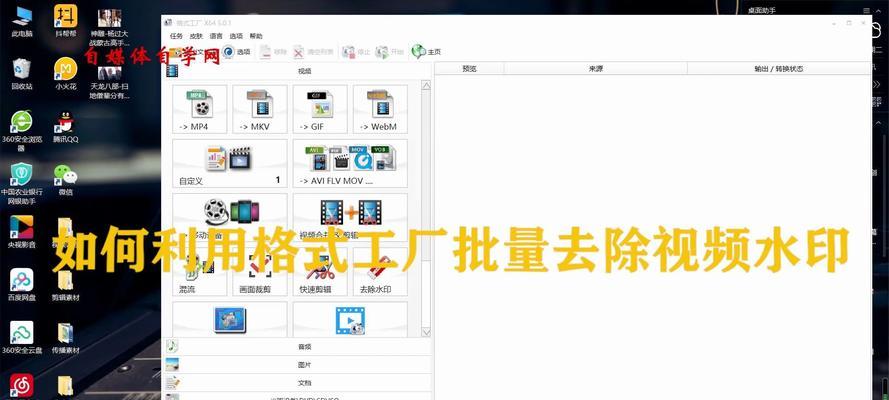
Task: Open the screen recorder tile
Action: pyautogui.click(x=230, y=320)
